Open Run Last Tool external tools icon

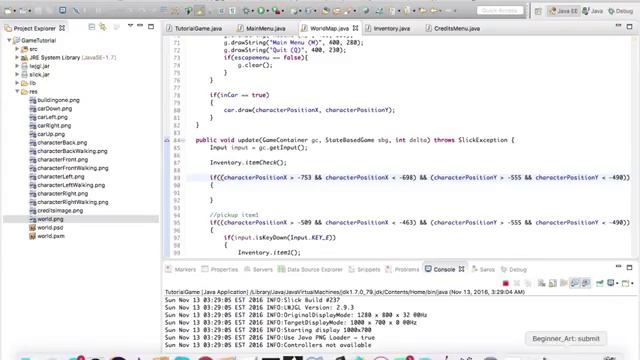click(x=276, y=11)
